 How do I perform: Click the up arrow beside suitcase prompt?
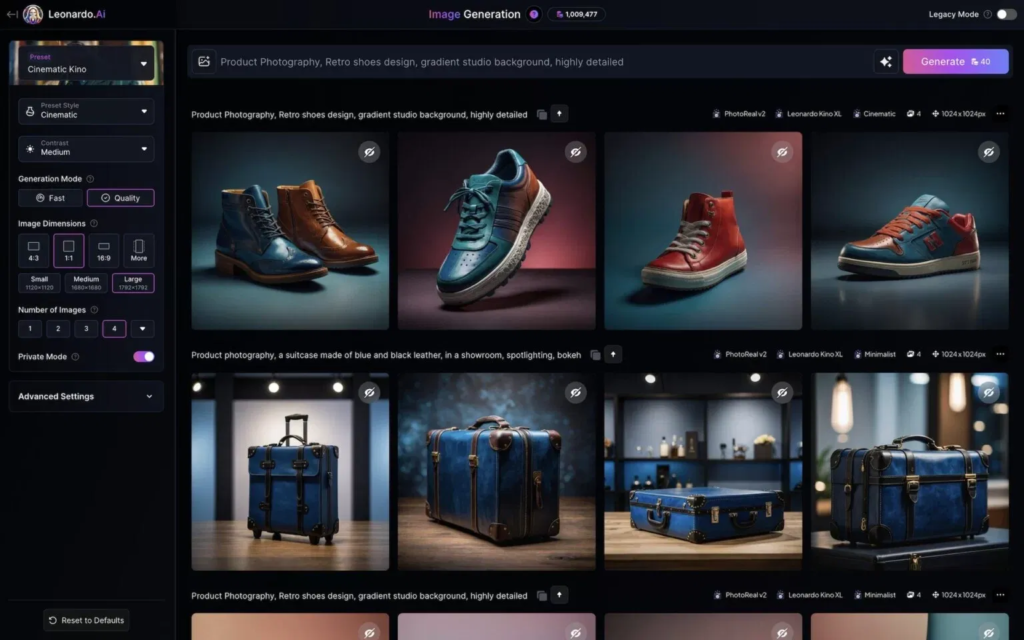(613, 354)
